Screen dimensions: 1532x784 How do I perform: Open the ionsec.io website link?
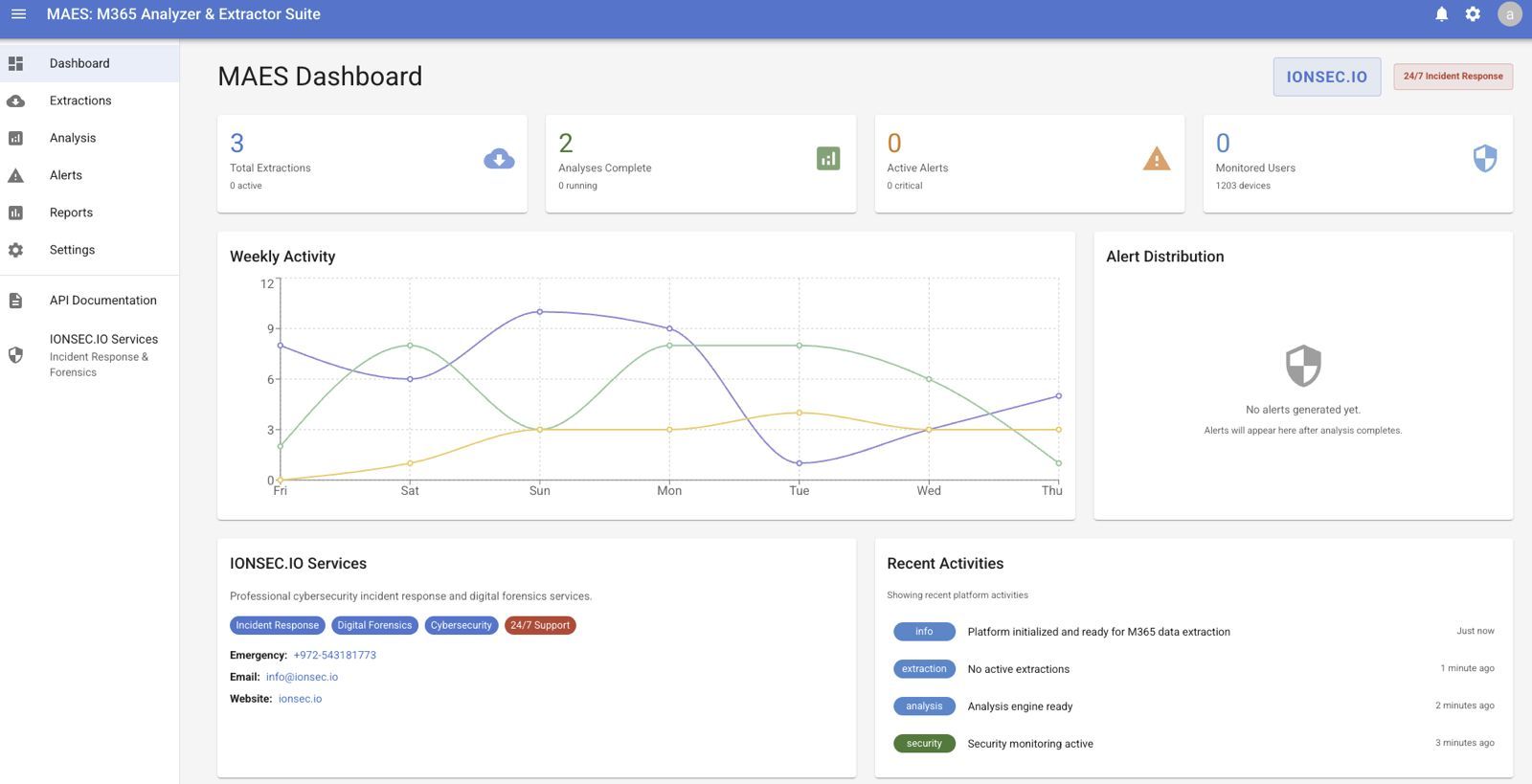coord(300,699)
